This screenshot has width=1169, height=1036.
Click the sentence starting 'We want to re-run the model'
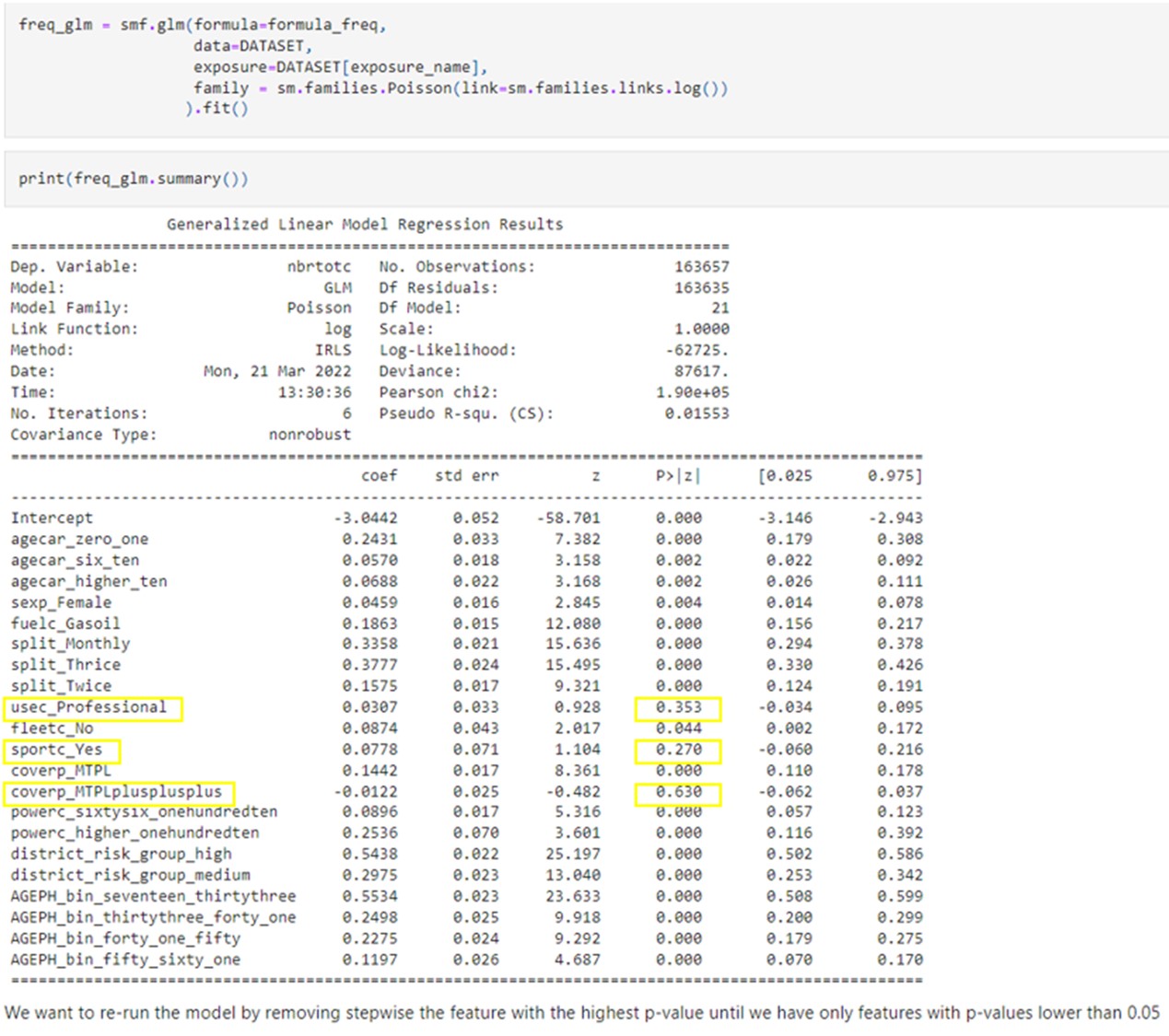pyautogui.click(x=582, y=1013)
